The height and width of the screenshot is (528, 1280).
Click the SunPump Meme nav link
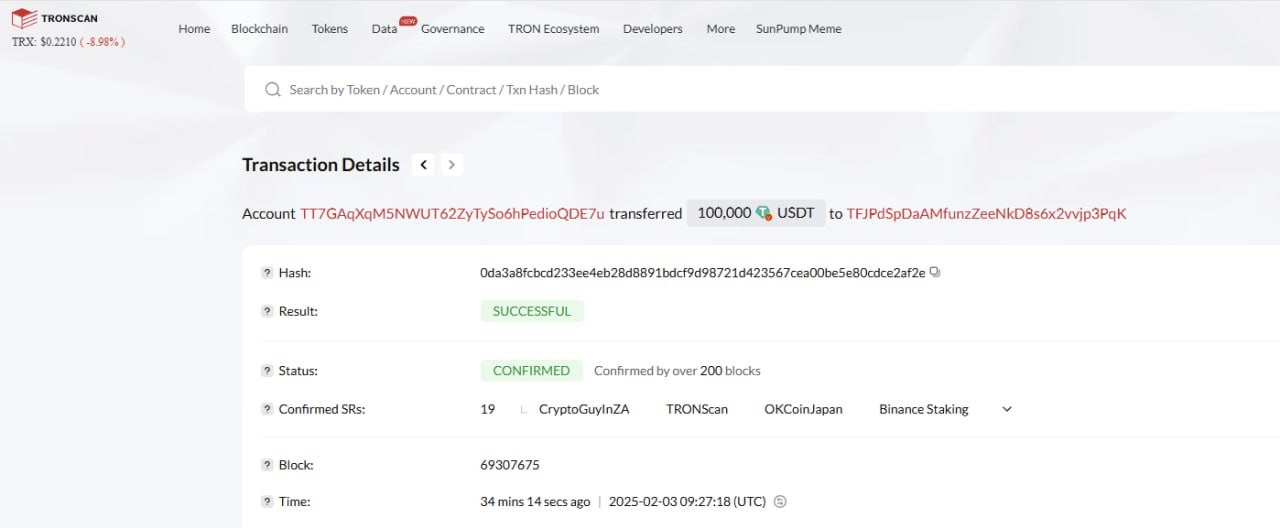click(798, 29)
